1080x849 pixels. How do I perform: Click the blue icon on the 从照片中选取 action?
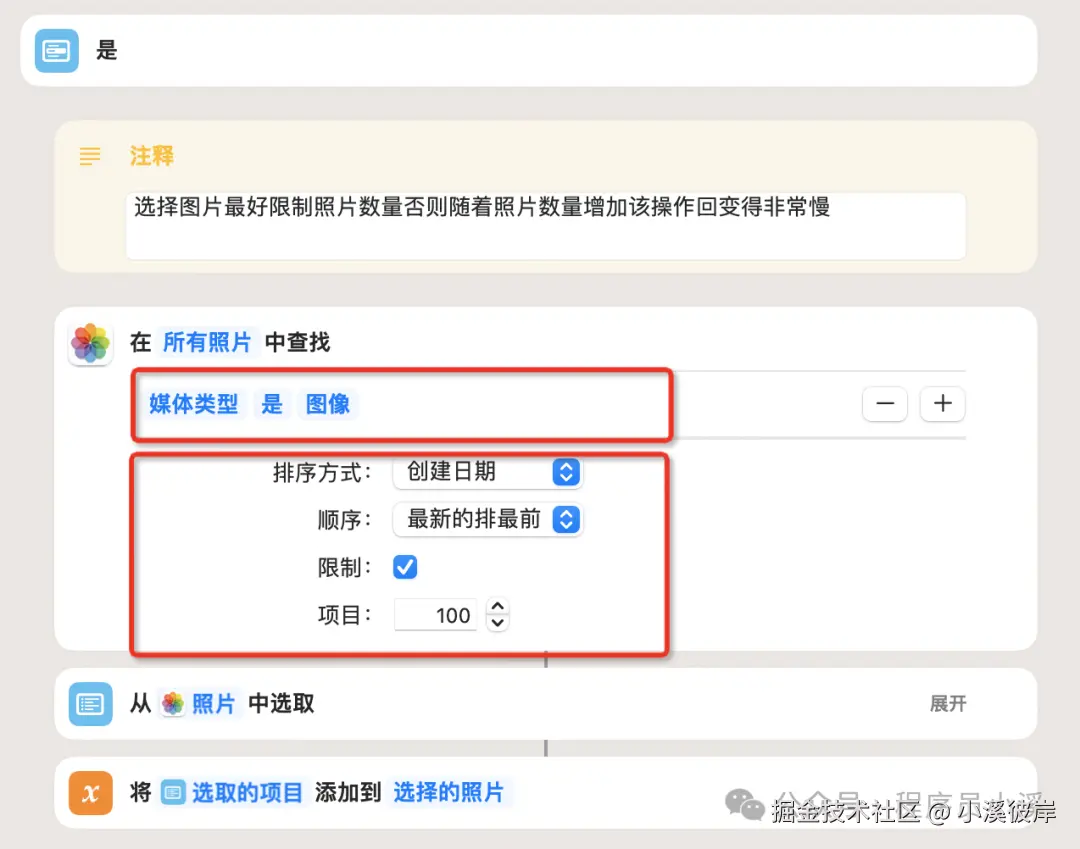point(90,703)
